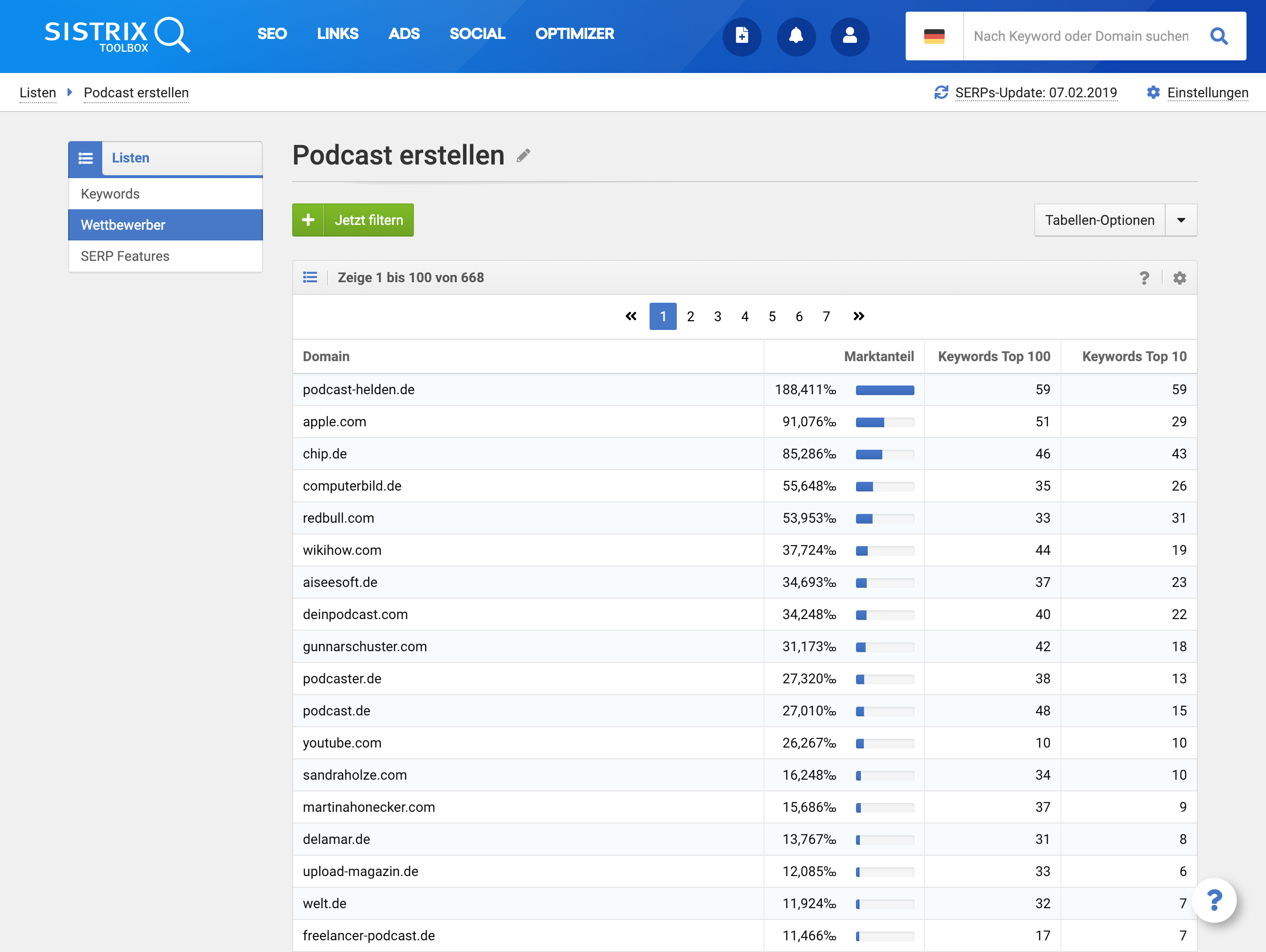
Task: Click the keyword or domain search field
Action: 1080,36
